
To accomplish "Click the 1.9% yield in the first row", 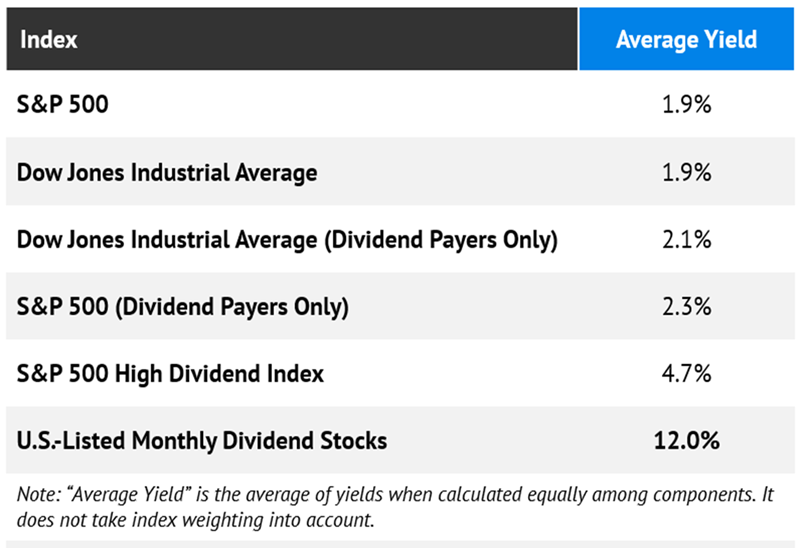I will click(x=687, y=104).
